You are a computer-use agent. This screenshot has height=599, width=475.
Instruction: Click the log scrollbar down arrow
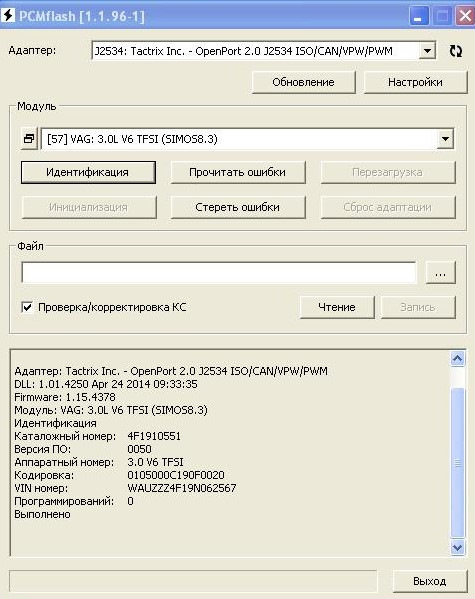[457, 548]
